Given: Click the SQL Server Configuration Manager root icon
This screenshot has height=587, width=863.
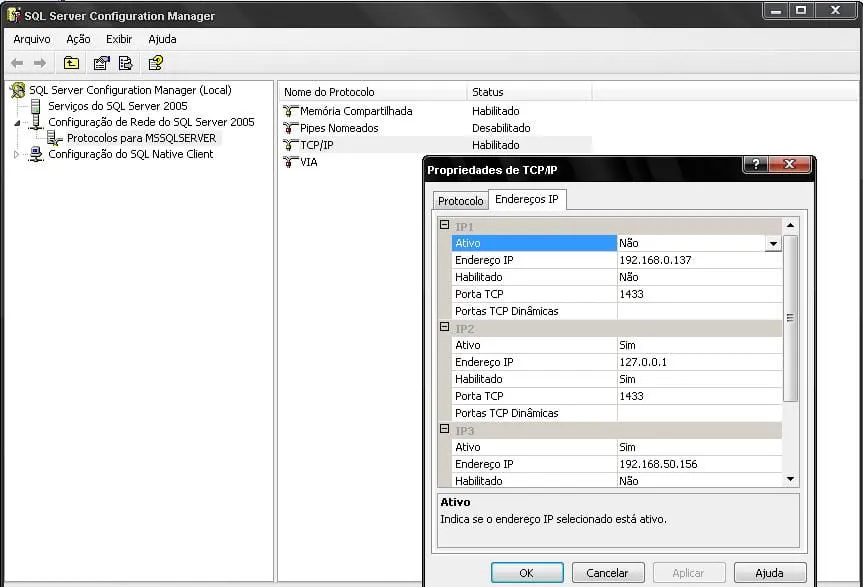Looking at the screenshot, I should point(18,90).
